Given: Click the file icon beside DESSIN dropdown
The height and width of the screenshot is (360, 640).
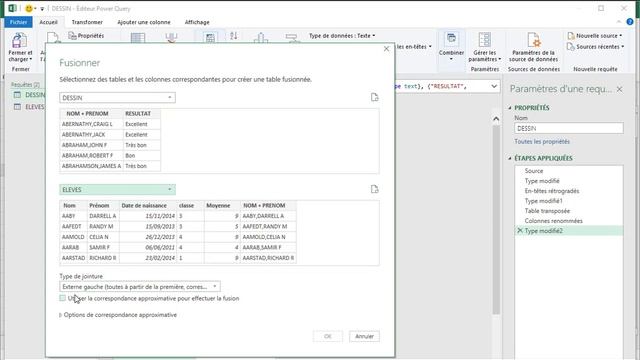Looking at the screenshot, I should (375, 97).
